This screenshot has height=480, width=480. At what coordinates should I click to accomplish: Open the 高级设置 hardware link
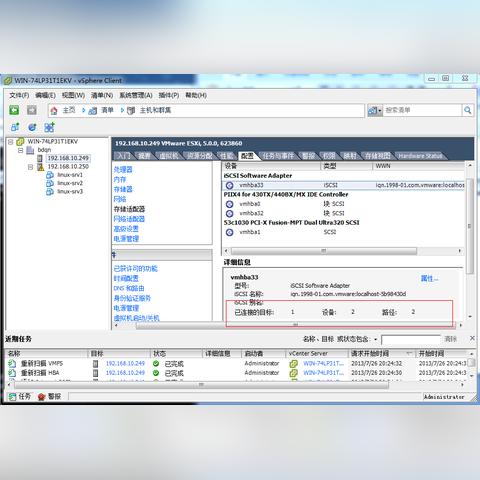[126, 229]
